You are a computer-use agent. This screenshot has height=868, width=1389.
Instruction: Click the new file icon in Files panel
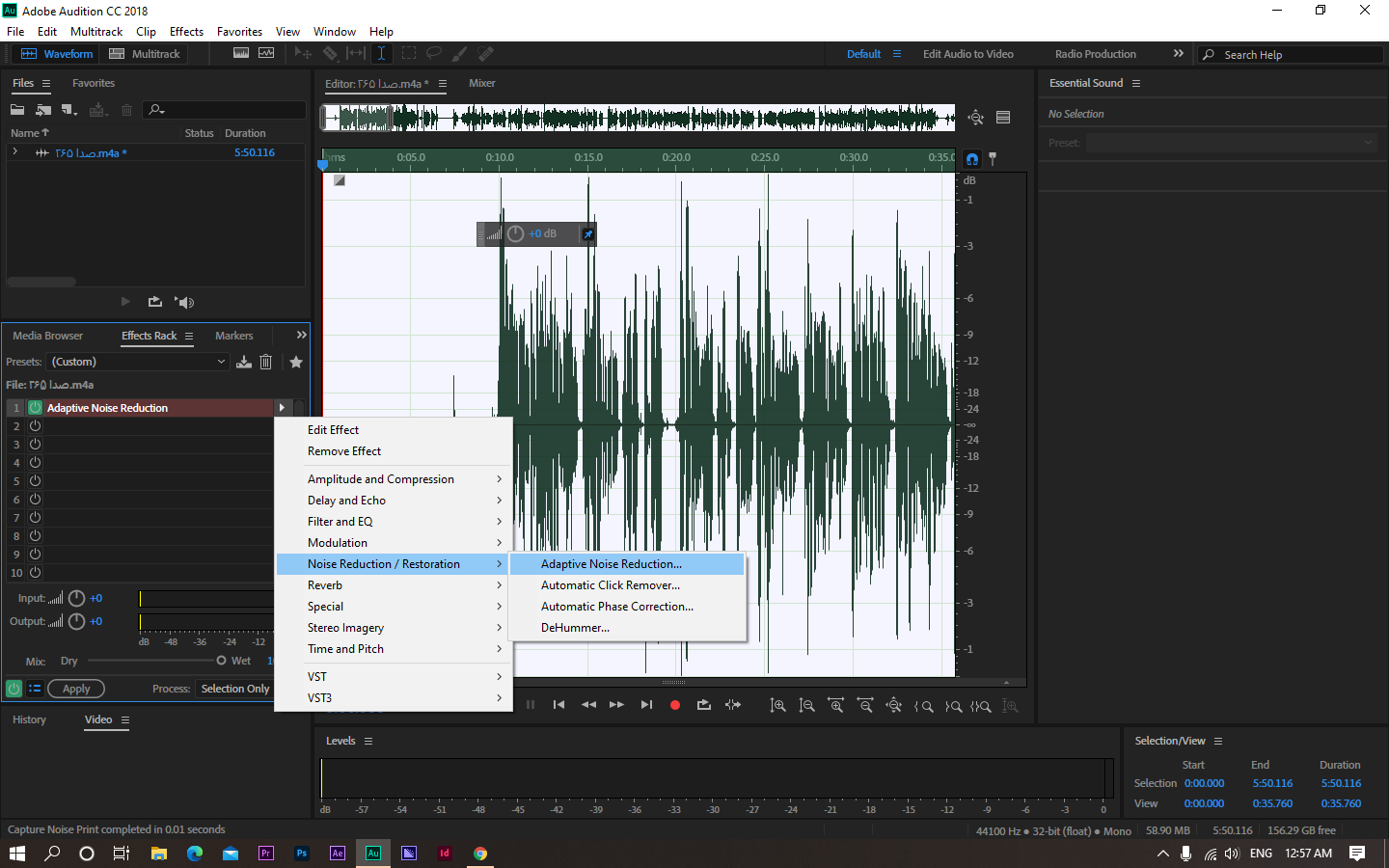coord(69,110)
